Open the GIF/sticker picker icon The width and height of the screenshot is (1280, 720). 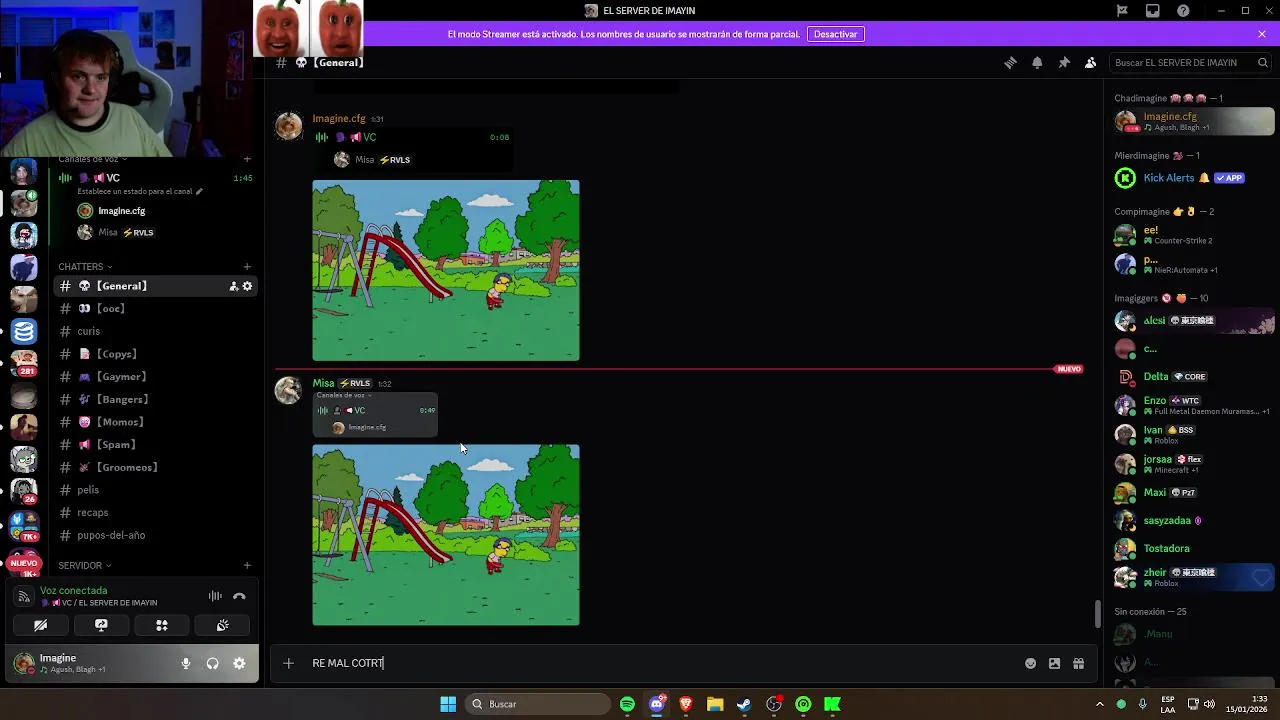click(x=1054, y=663)
